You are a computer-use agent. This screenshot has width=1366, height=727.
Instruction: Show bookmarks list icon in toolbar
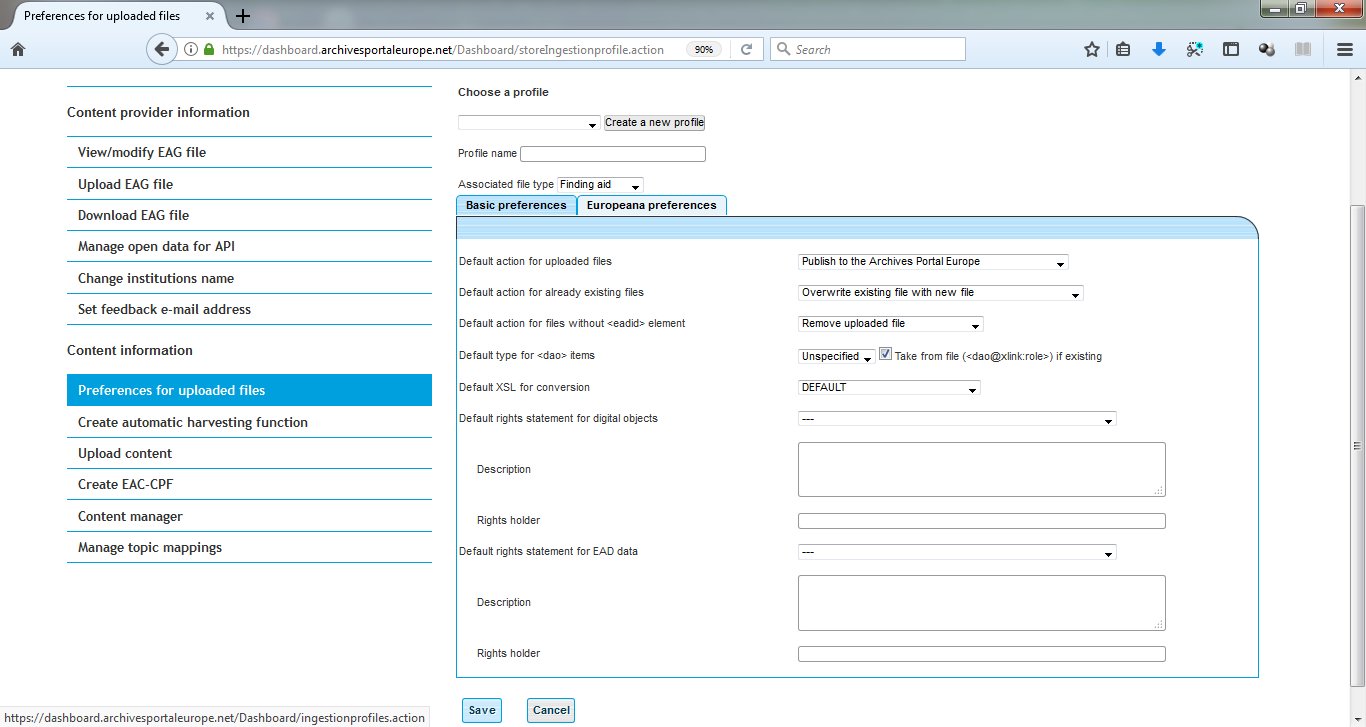[x=1123, y=49]
